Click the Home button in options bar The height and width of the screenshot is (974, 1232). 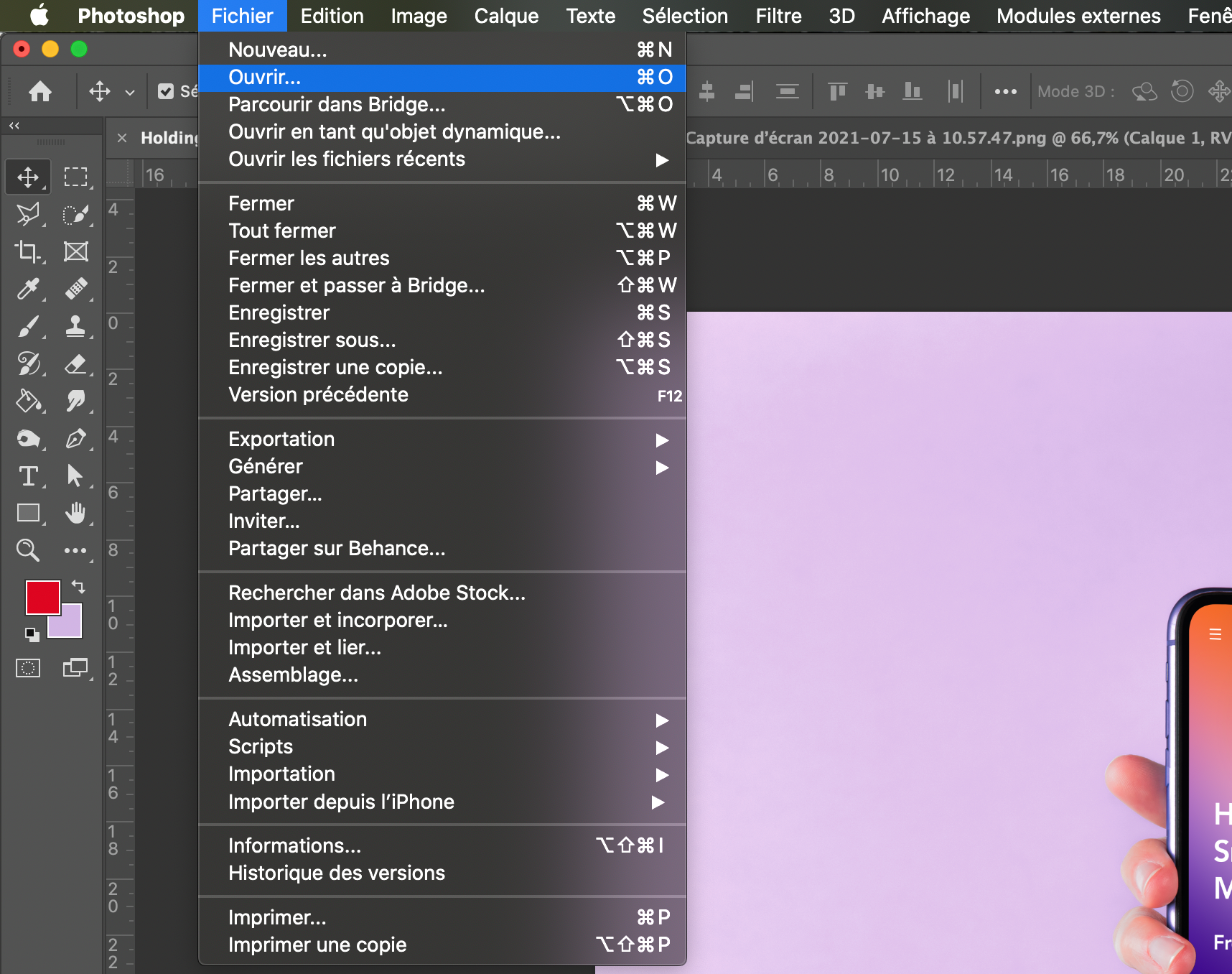(40, 91)
